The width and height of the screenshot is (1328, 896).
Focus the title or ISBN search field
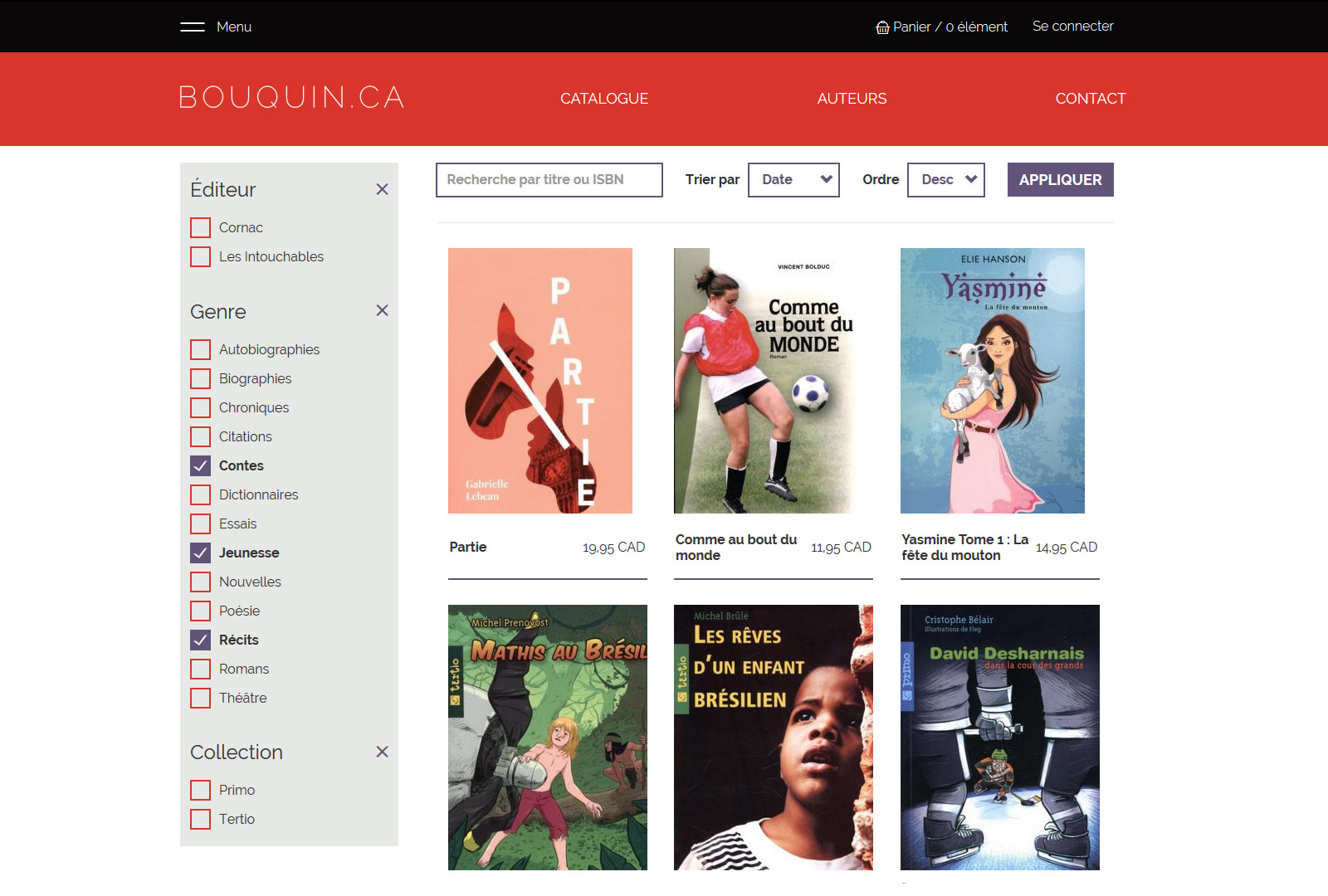point(549,180)
